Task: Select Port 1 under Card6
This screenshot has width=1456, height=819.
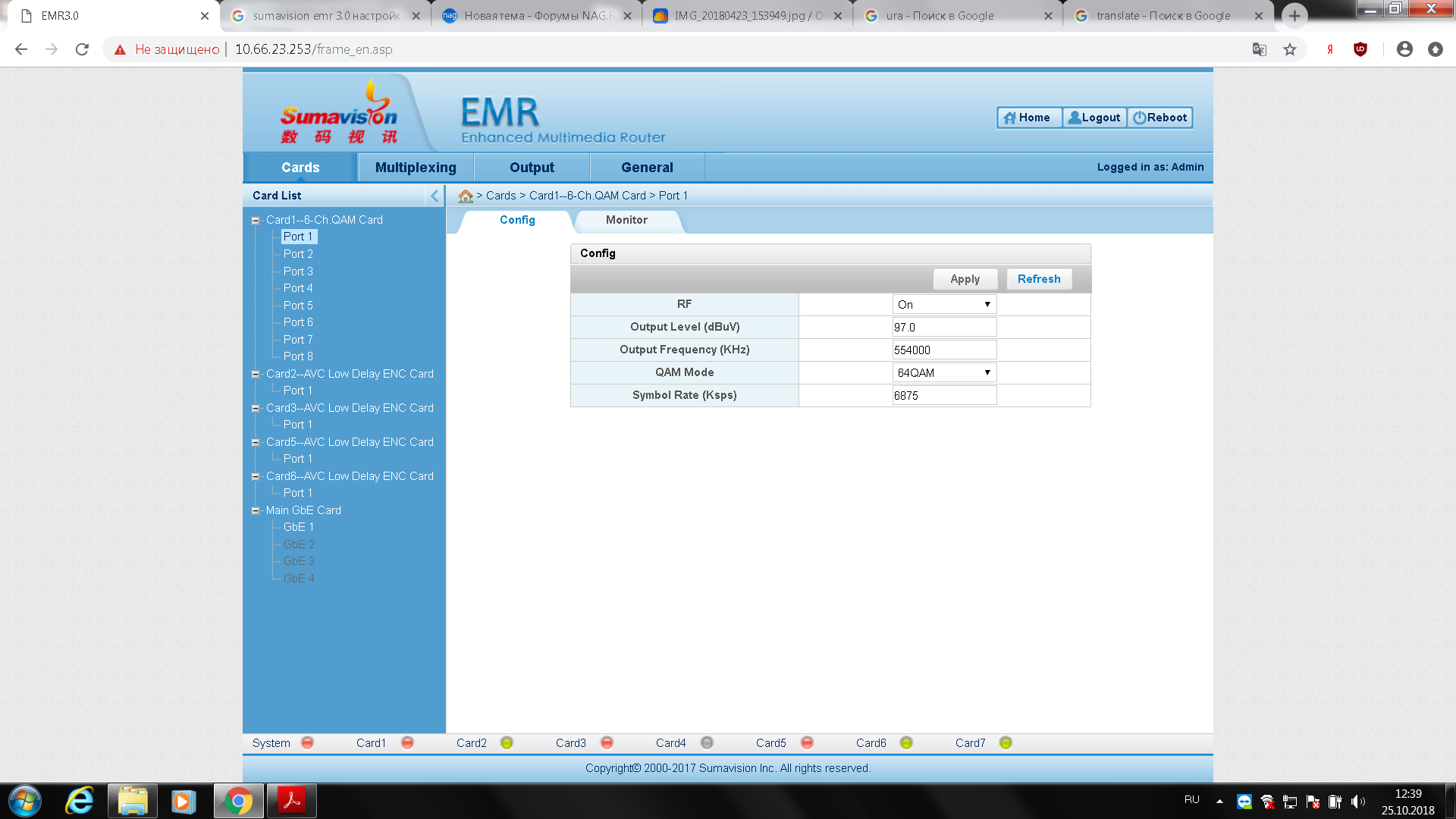Action: click(298, 493)
